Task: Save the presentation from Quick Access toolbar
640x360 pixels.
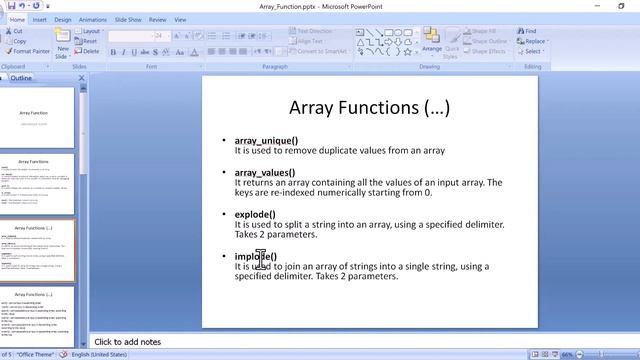Action: click(11, 6)
